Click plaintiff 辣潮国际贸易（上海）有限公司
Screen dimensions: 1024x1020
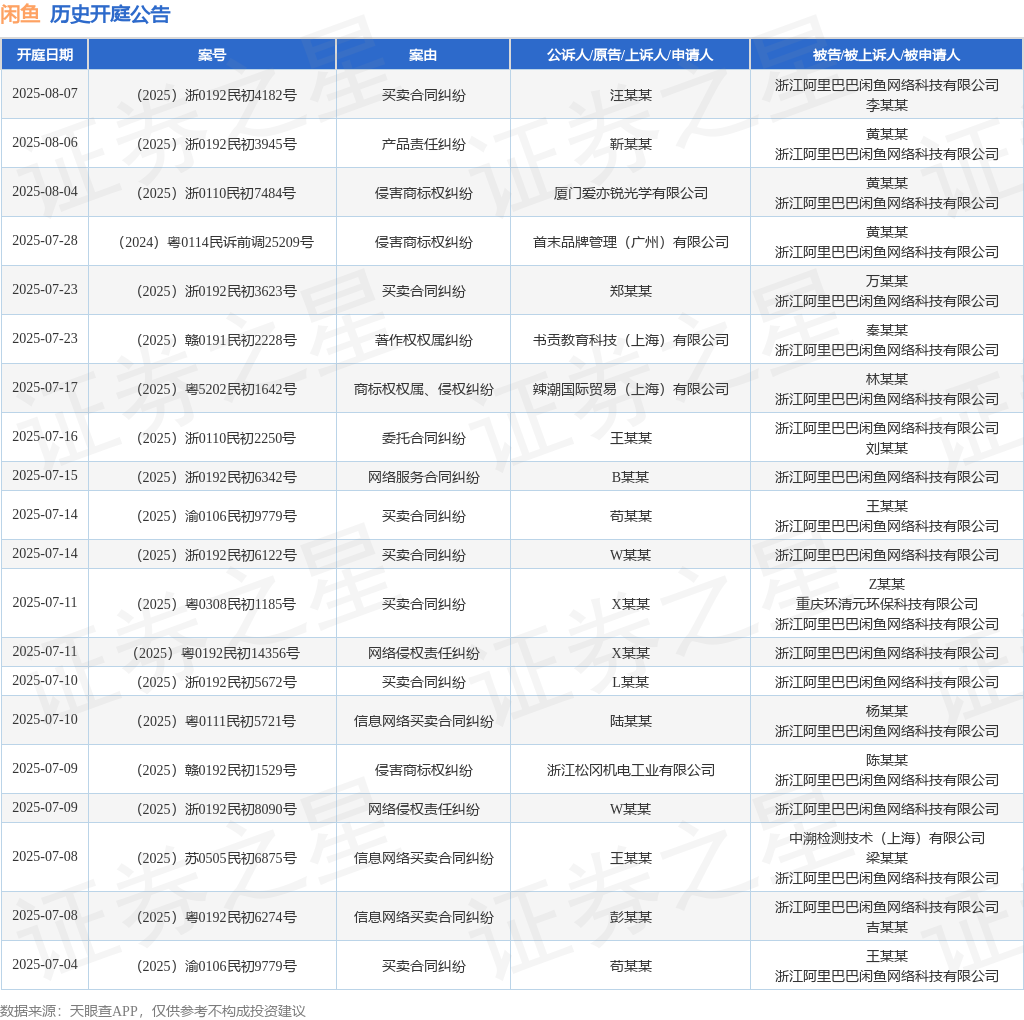pos(630,389)
